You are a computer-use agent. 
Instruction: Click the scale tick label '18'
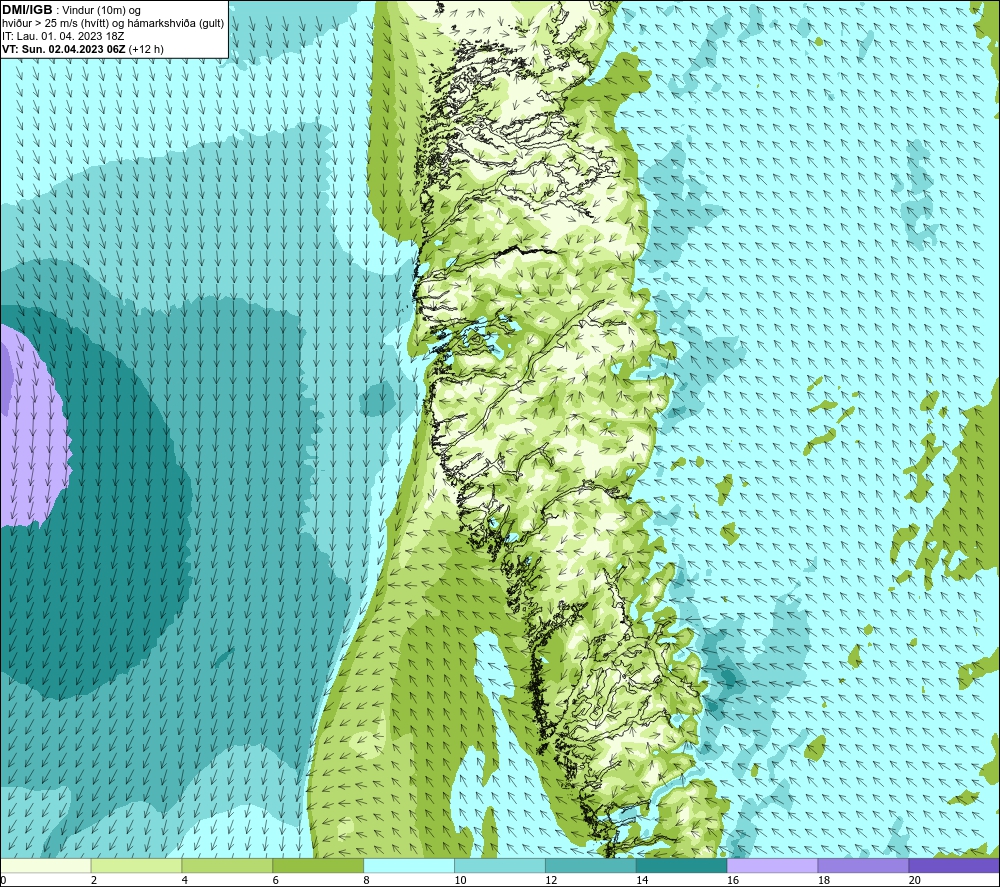pos(824,880)
